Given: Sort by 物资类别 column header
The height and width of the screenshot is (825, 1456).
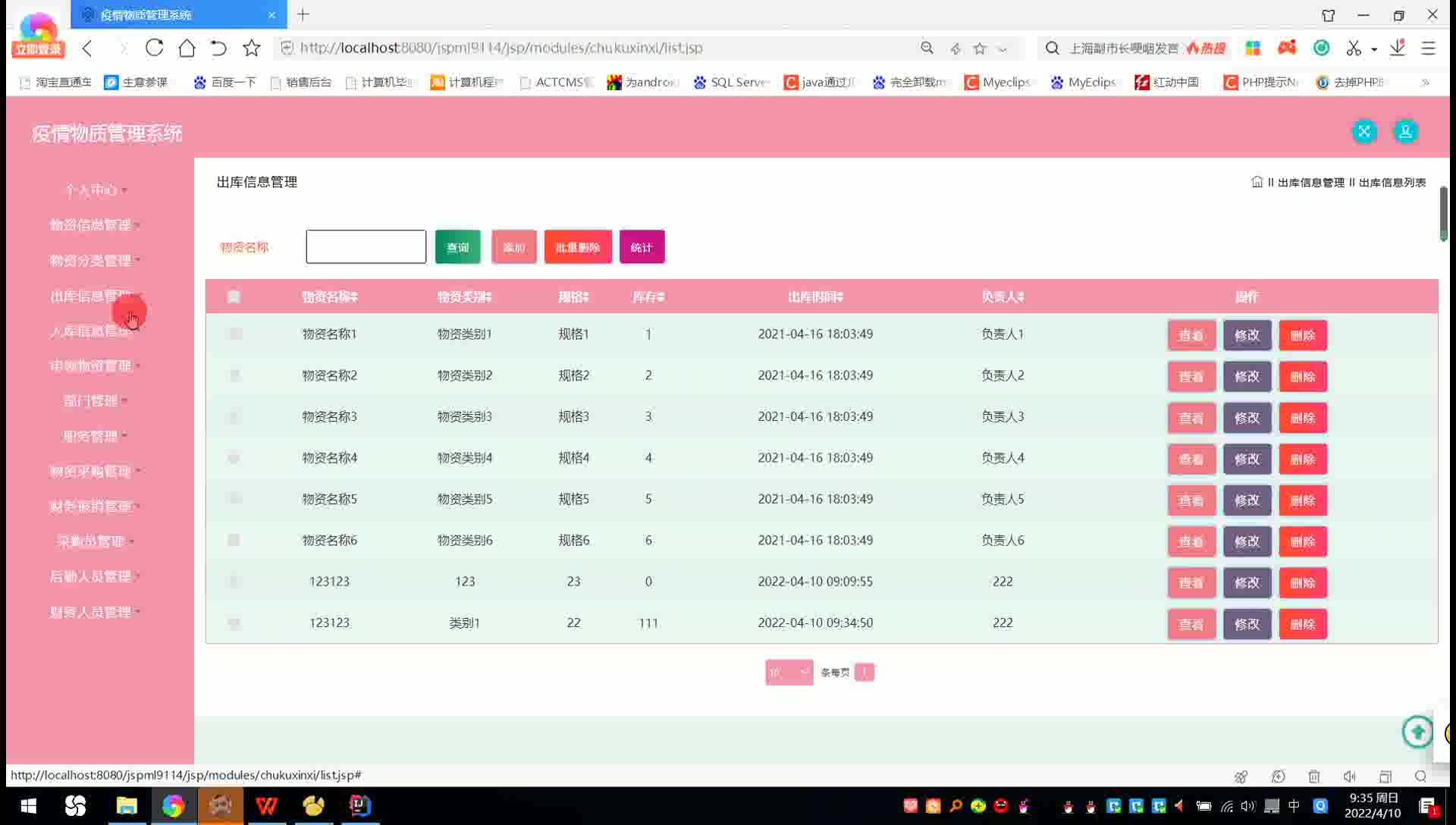Looking at the screenshot, I should 465,296.
